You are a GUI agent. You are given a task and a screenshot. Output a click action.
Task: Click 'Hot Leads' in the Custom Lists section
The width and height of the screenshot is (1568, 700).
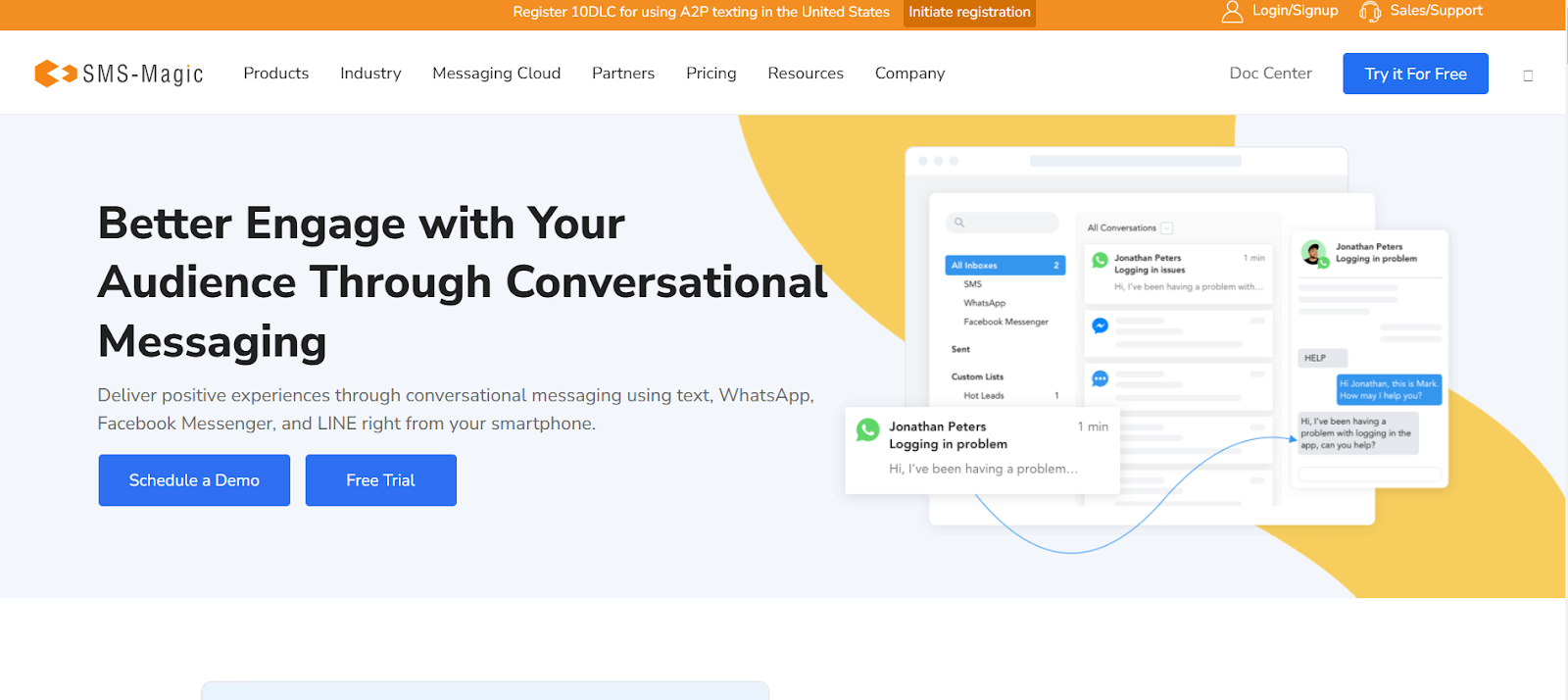click(x=983, y=396)
